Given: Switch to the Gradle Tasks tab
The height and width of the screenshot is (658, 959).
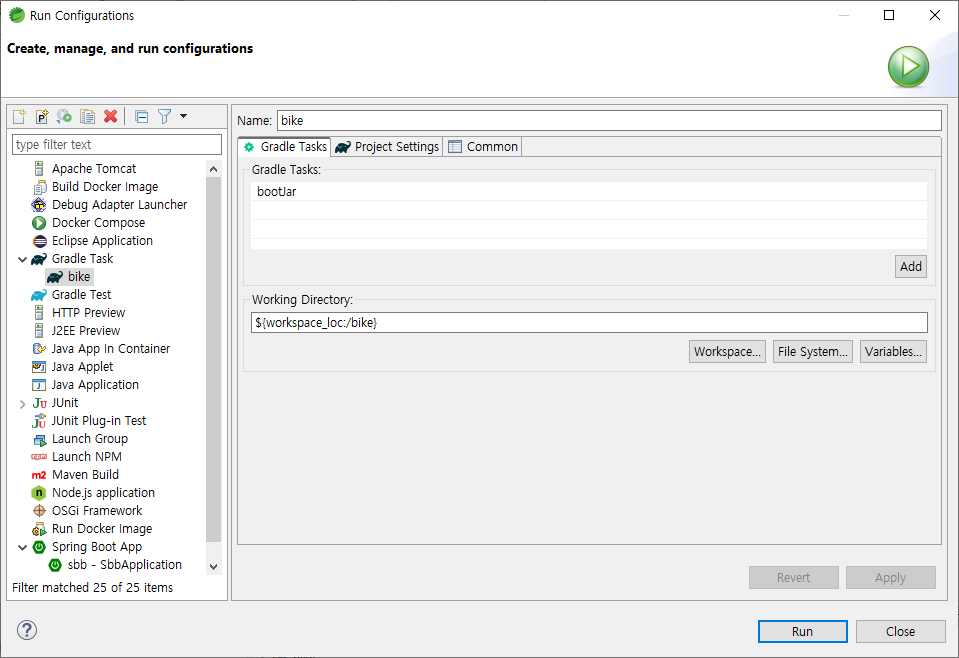Looking at the screenshot, I should click(284, 147).
